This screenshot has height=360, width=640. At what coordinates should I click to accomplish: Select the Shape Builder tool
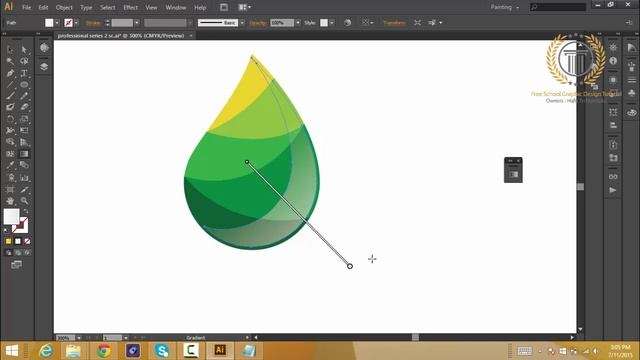coord(10,142)
